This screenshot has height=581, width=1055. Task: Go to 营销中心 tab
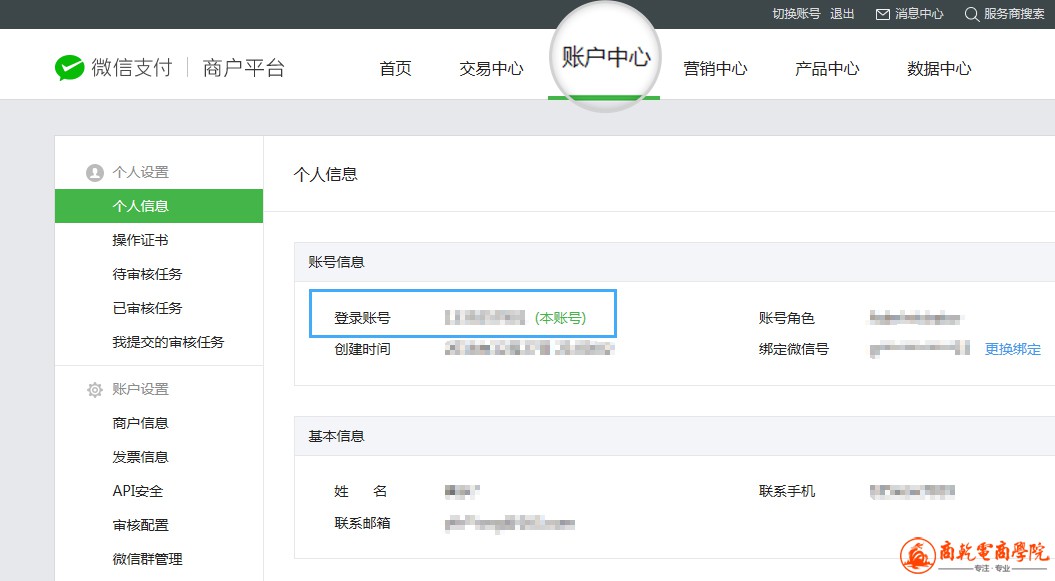coord(715,69)
